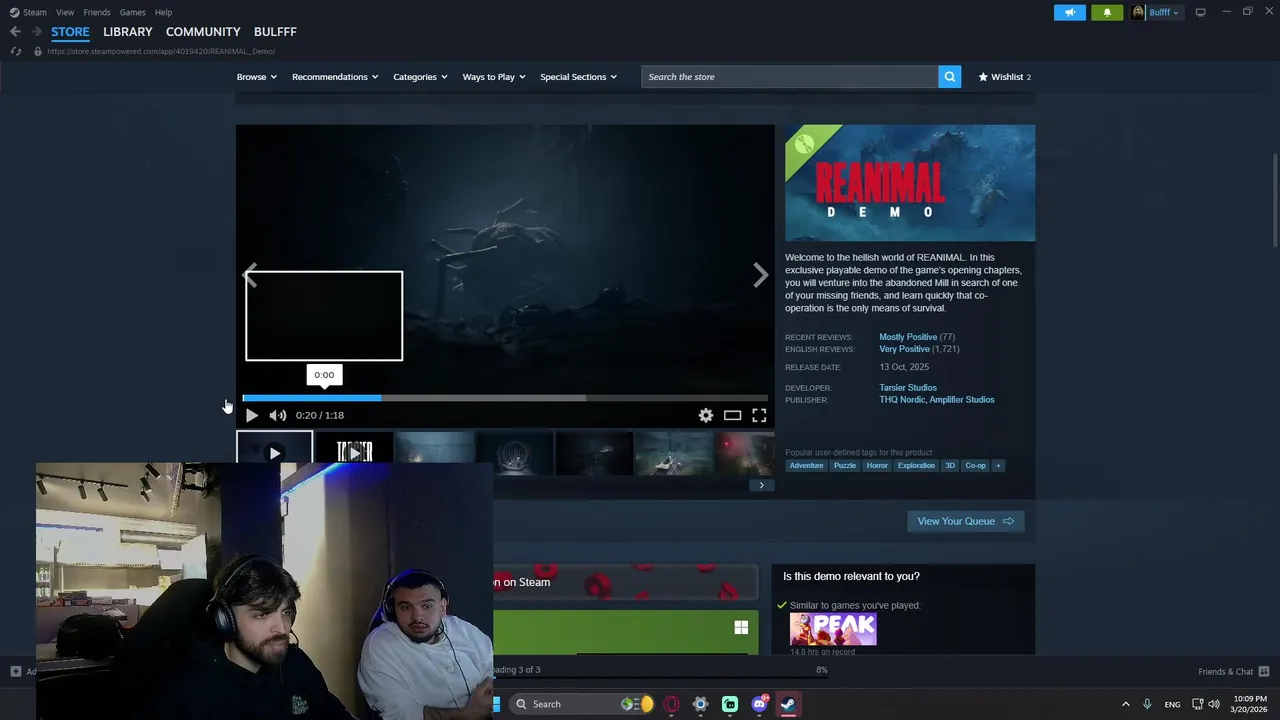Expand the Categories dropdown
Screen dimensions: 1280x720
point(420,77)
